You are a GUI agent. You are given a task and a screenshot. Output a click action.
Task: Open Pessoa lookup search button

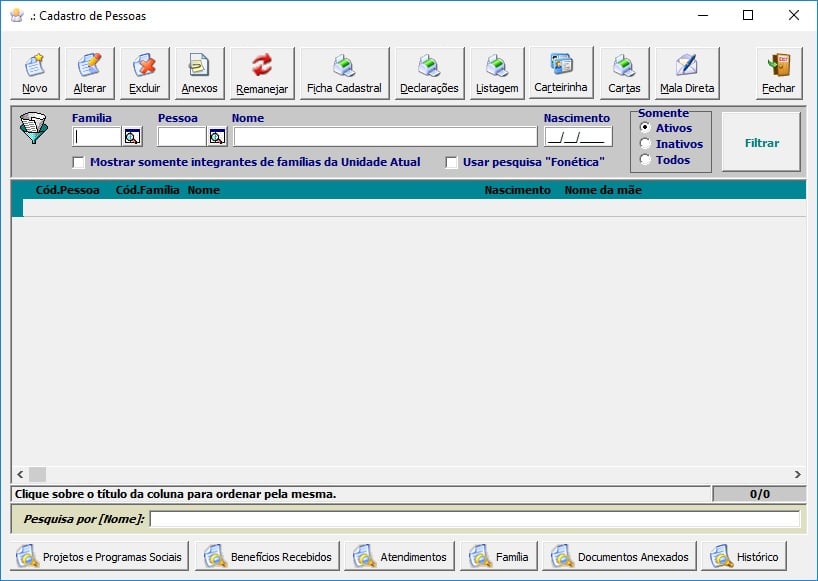[217, 137]
